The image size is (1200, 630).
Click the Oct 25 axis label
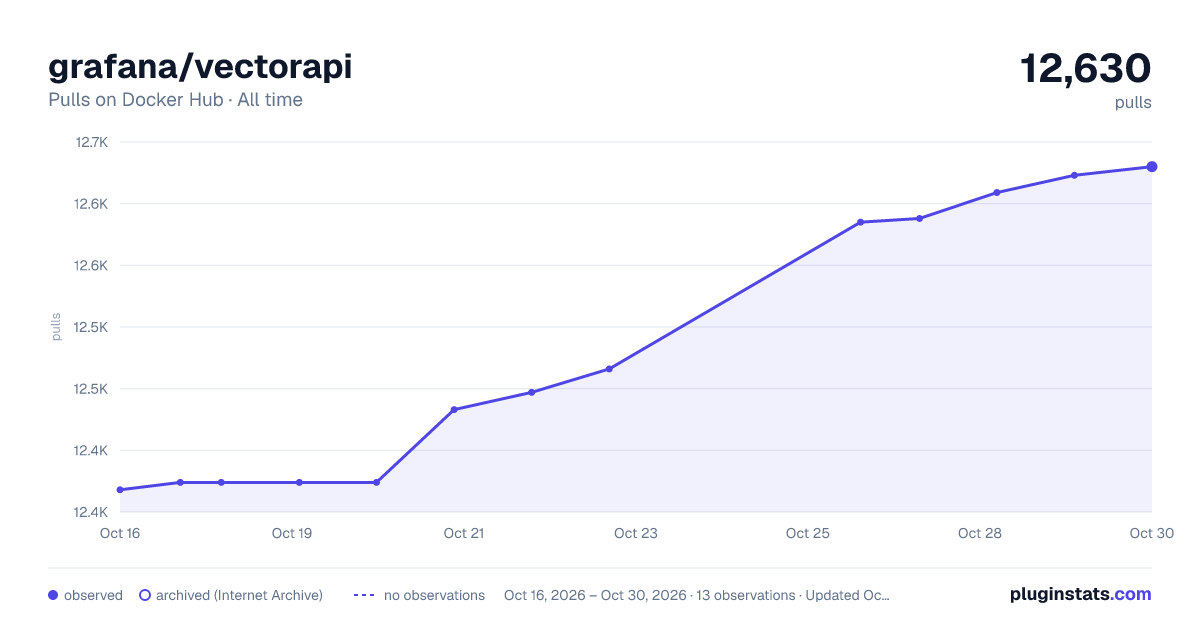click(x=808, y=533)
